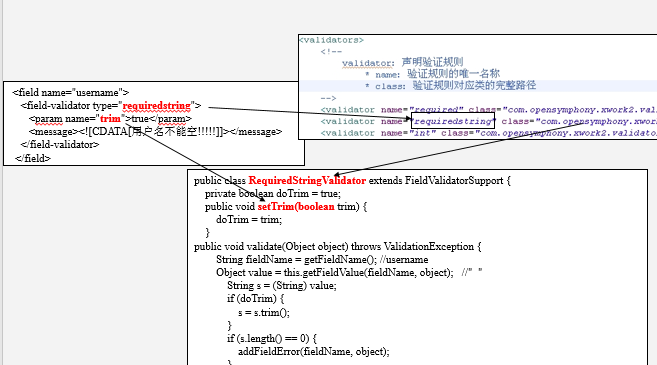Click validator line named "int"
The height and width of the screenshot is (365, 657).
pos(489,133)
